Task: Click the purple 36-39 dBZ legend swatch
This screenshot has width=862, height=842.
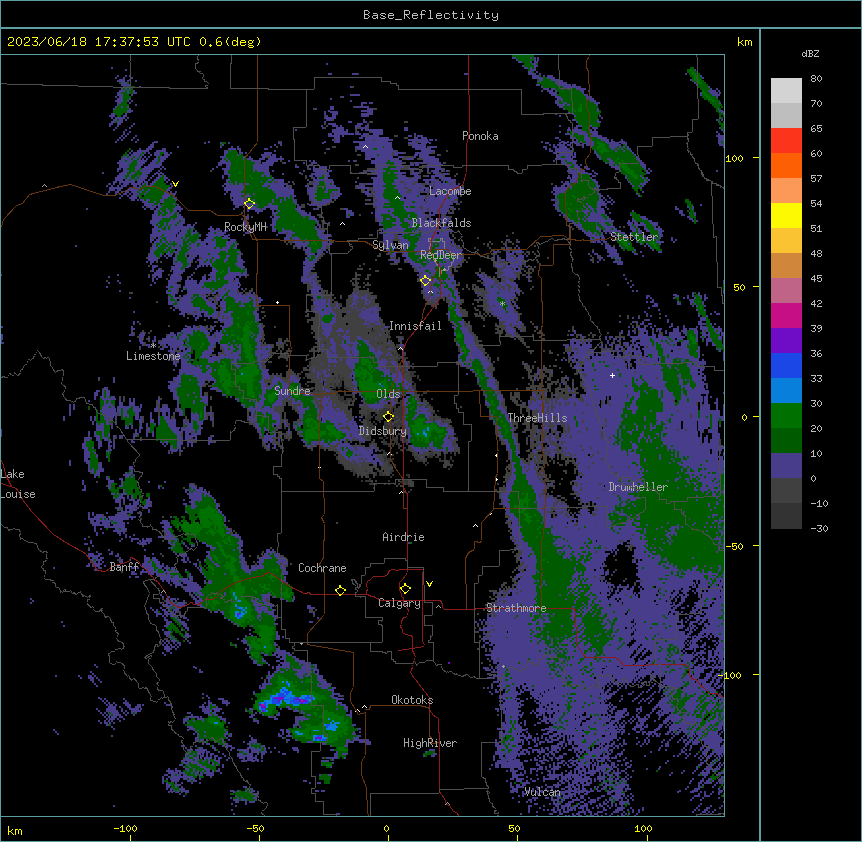Action: coord(786,341)
